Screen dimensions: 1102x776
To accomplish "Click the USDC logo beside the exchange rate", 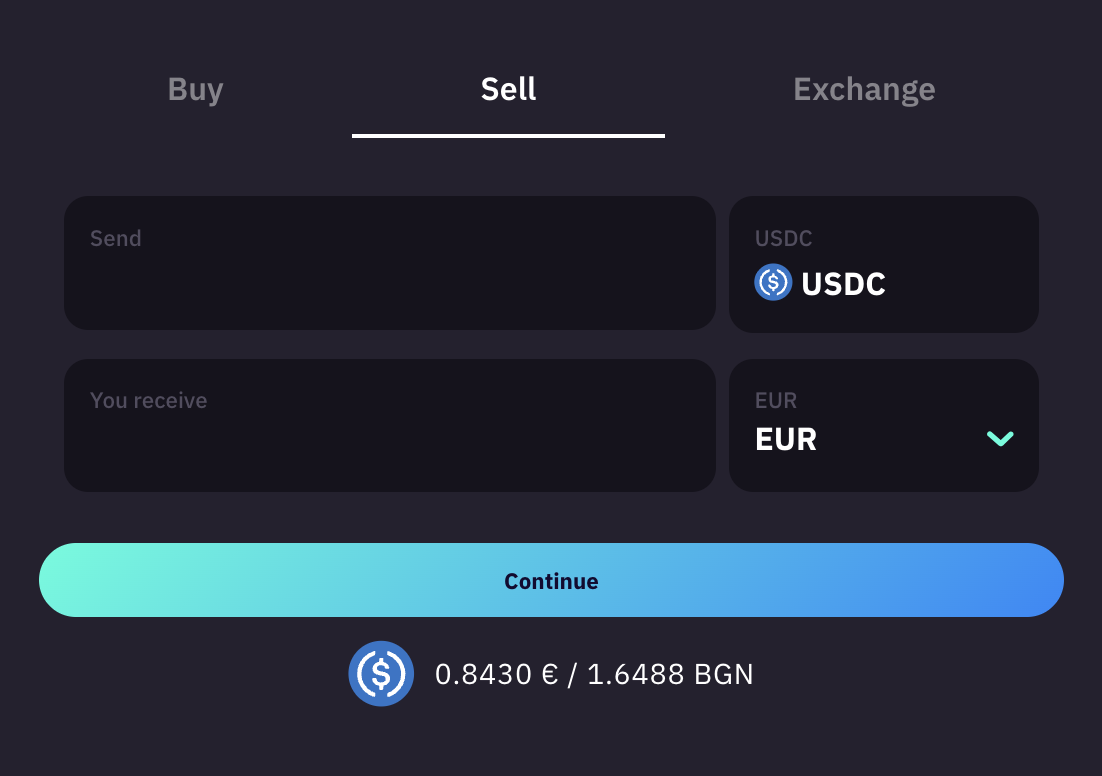I will click(x=381, y=673).
